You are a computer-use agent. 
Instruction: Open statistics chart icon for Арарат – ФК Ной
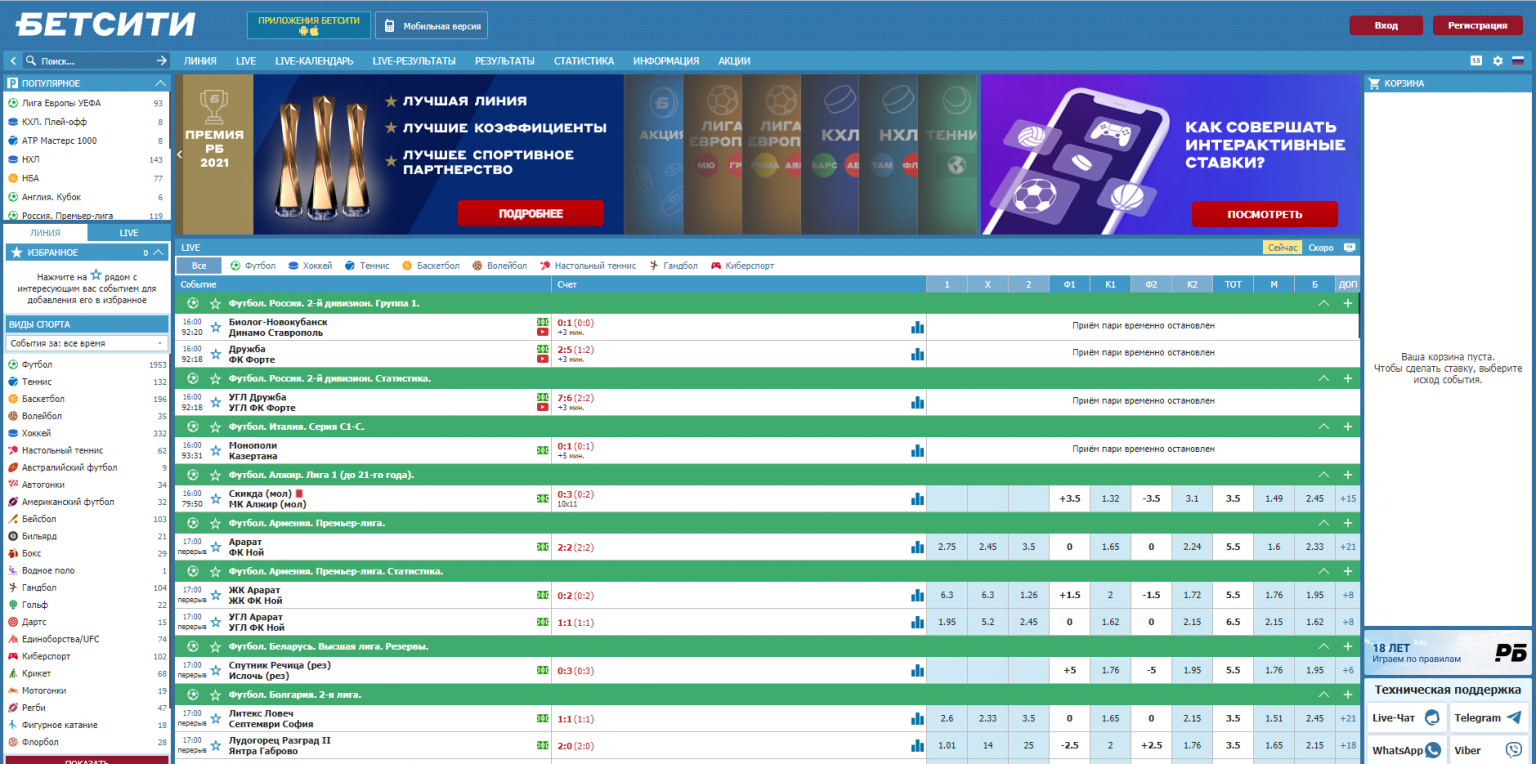917,547
